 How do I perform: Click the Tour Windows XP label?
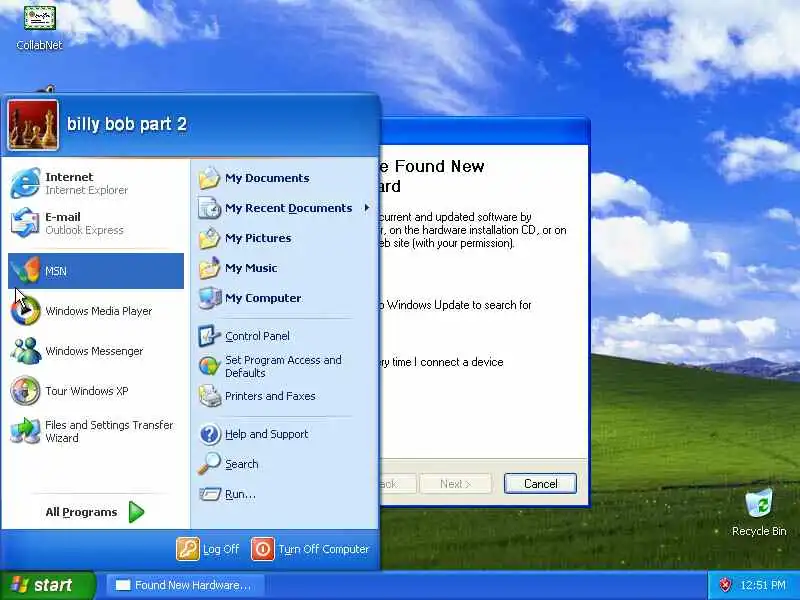[x=87, y=391]
